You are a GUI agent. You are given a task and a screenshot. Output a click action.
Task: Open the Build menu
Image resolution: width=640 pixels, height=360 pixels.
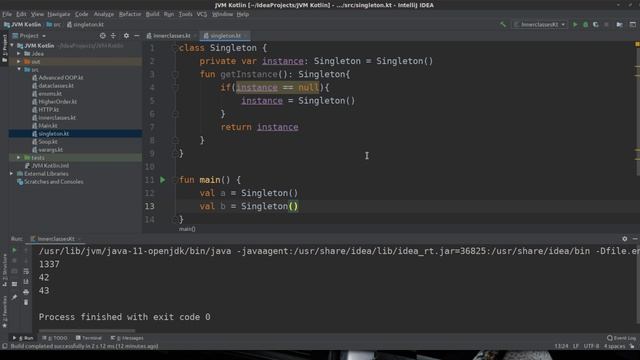click(153, 14)
